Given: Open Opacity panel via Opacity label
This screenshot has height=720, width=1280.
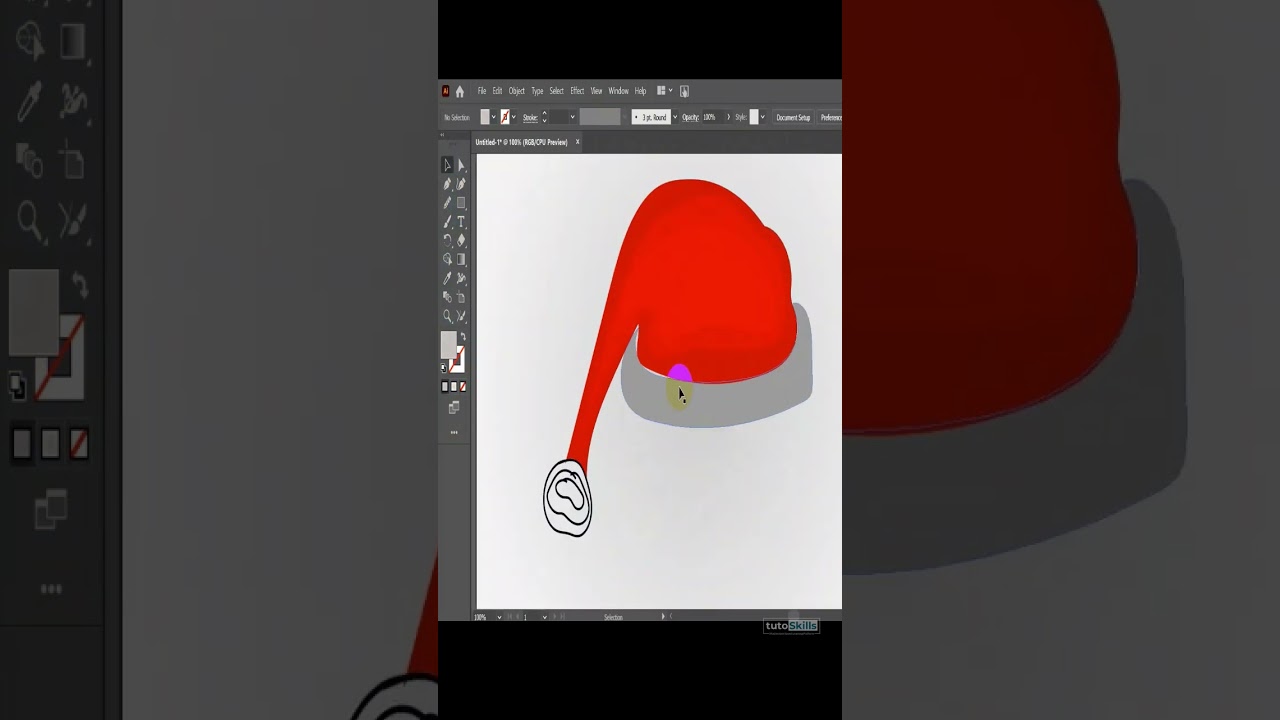Looking at the screenshot, I should click(691, 117).
